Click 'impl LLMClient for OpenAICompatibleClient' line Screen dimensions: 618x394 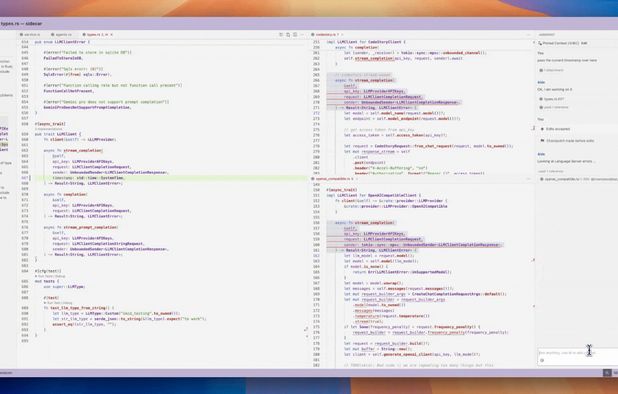[373, 195]
